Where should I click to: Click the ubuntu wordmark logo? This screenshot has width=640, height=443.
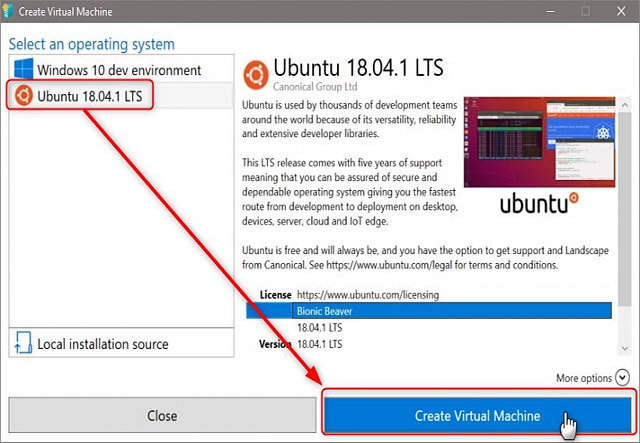[x=539, y=203]
